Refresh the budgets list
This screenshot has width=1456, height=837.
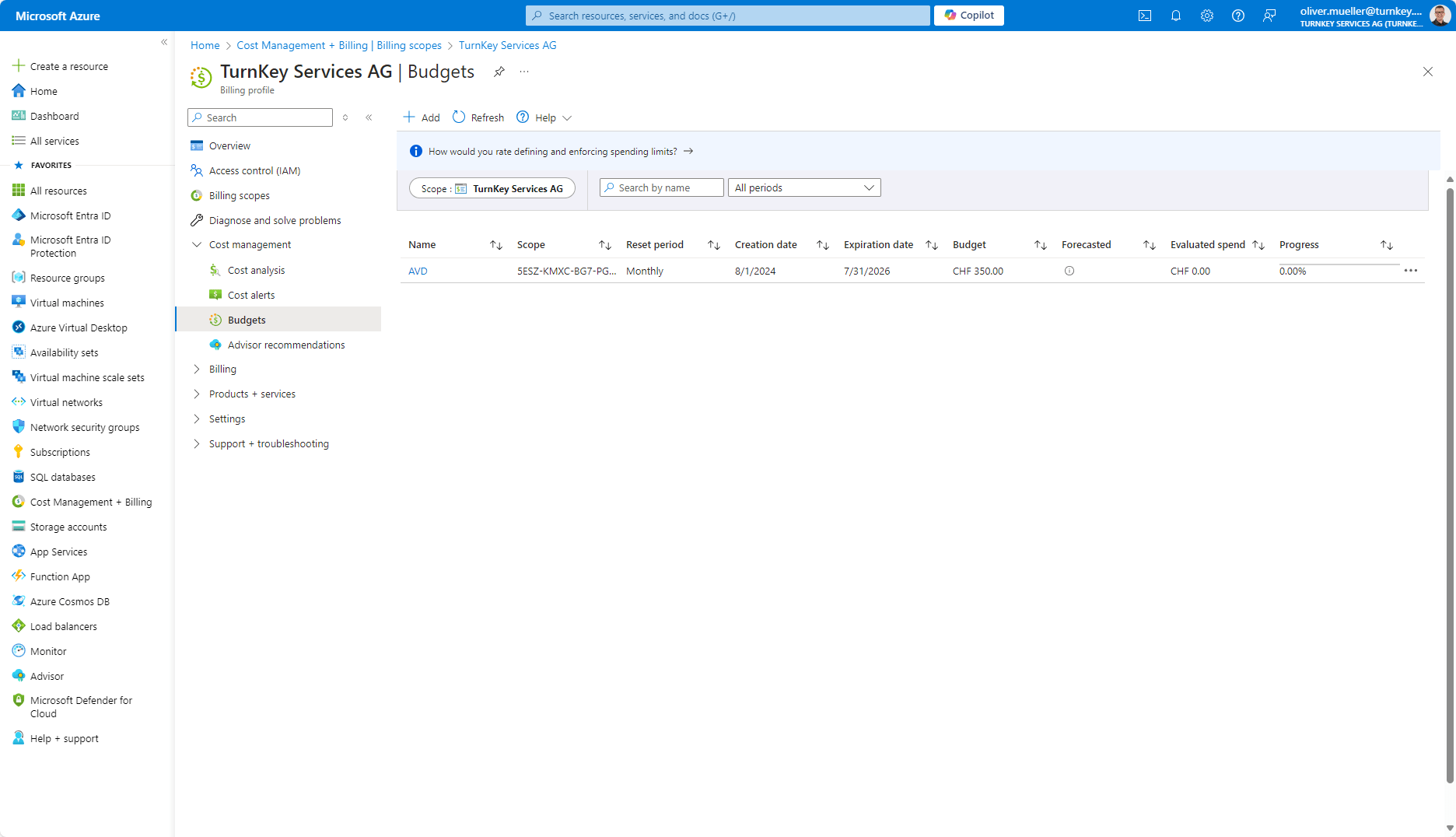pos(478,117)
